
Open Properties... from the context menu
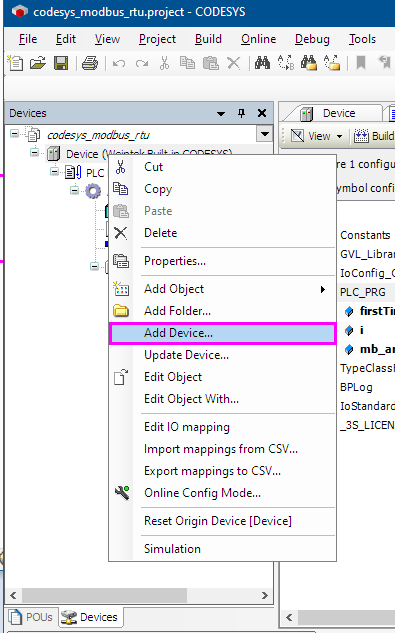(223, 261)
